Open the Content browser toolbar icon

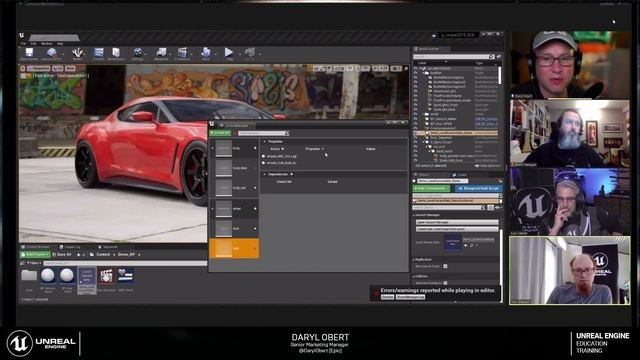tap(98, 53)
